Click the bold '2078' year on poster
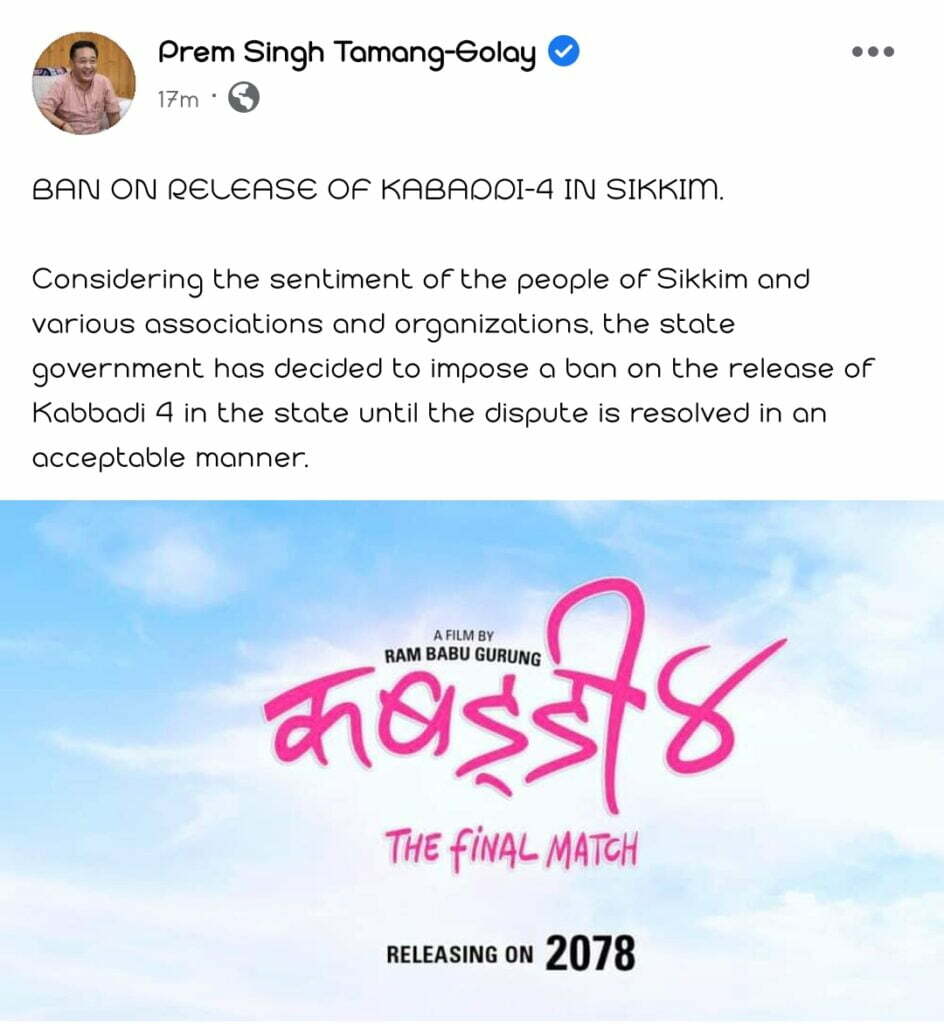Screen dimensions: 944x1024 point(590,953)
